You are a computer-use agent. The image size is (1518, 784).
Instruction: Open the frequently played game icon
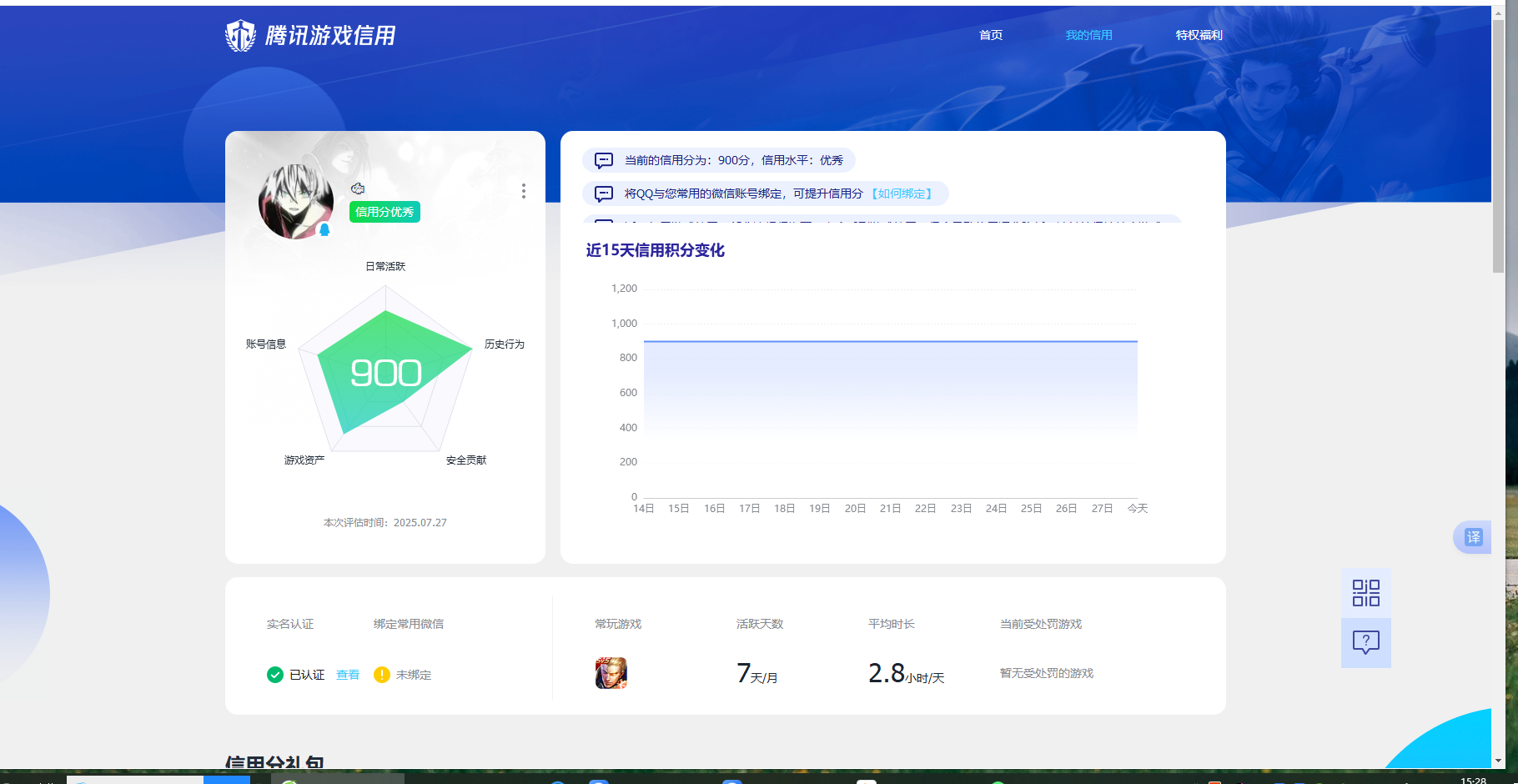coord(611,673)
